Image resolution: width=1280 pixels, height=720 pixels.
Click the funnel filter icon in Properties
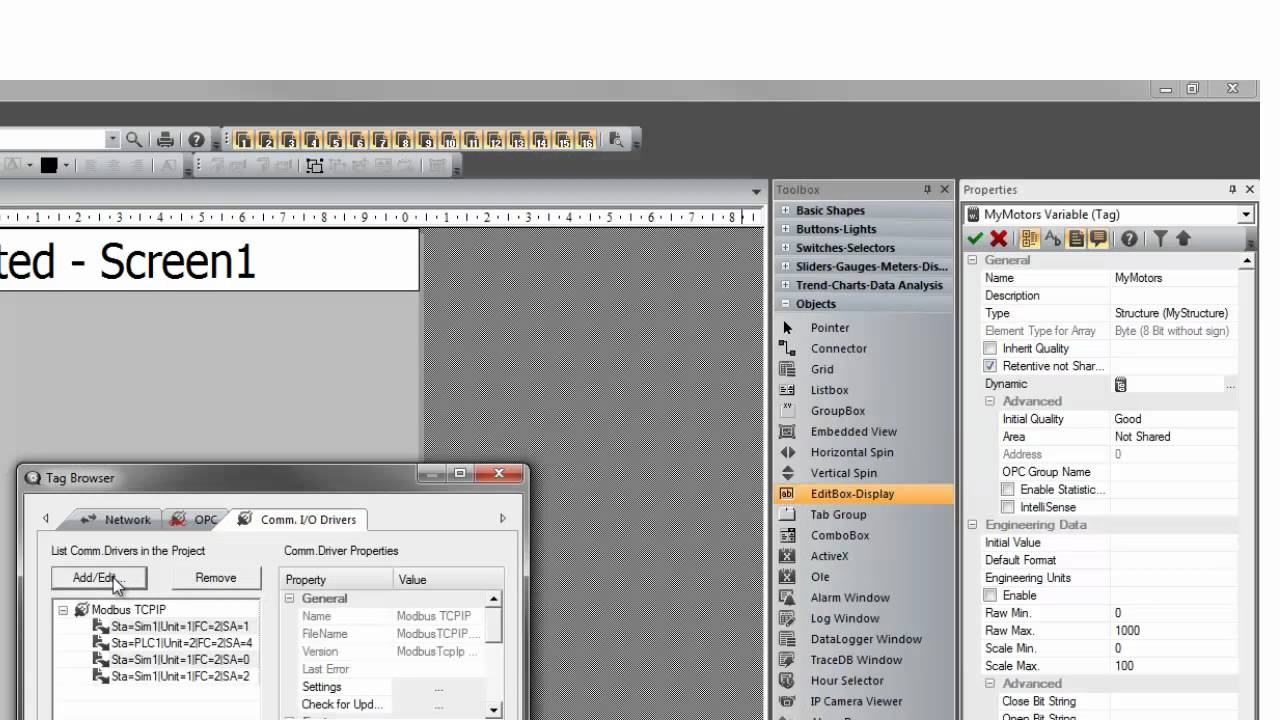click(1160, 239)
